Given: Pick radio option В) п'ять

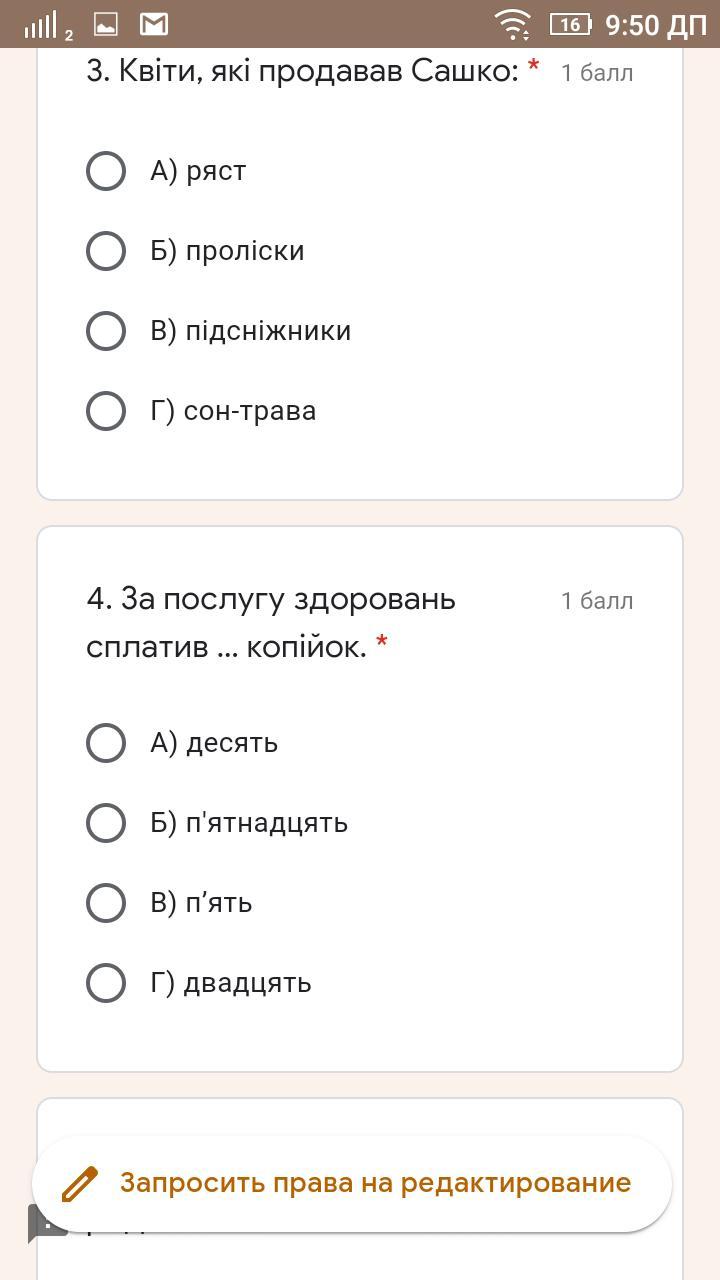Looking at the screenshot, I should [106, 903].
